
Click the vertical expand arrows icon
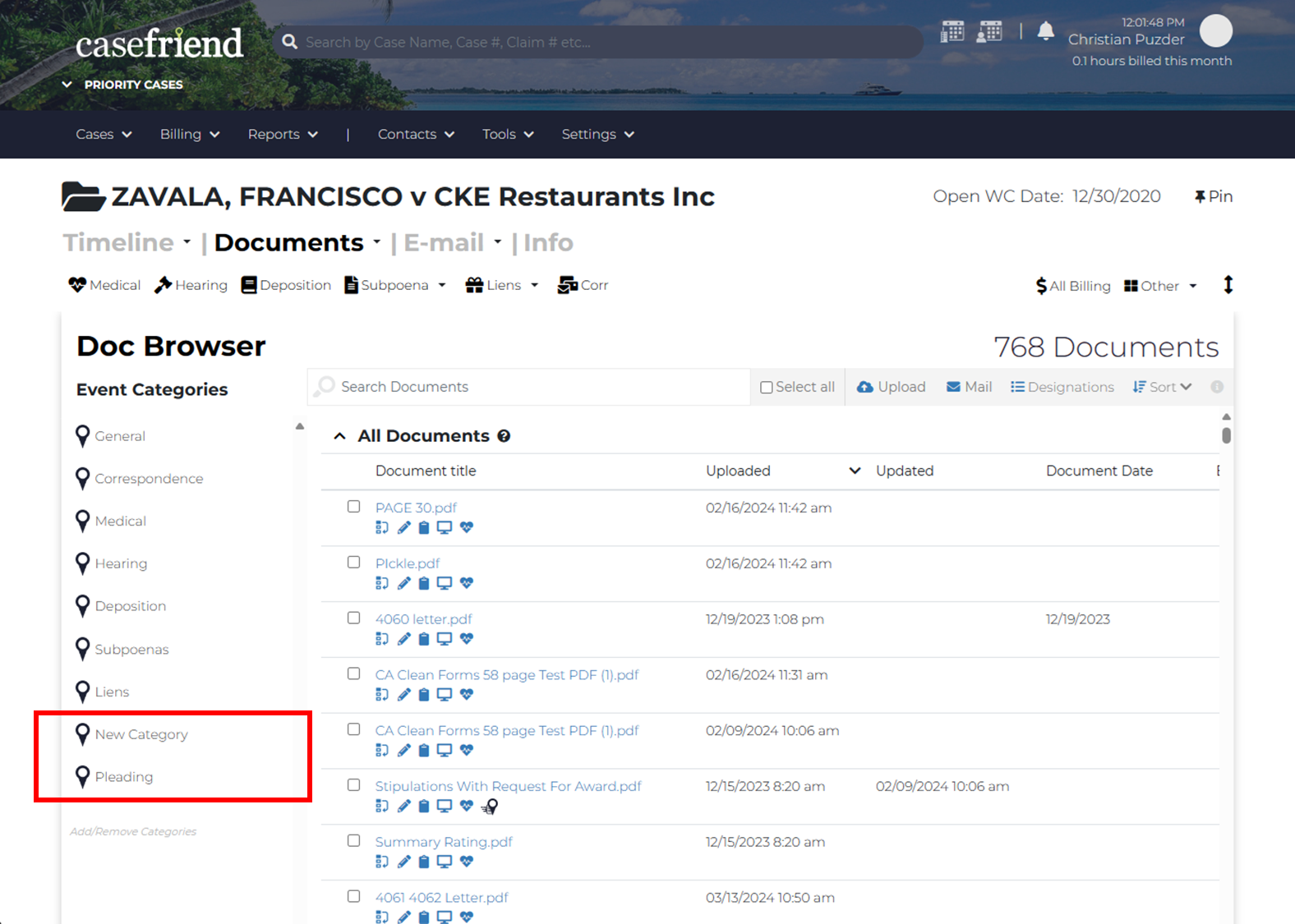tap(1228, 285)
